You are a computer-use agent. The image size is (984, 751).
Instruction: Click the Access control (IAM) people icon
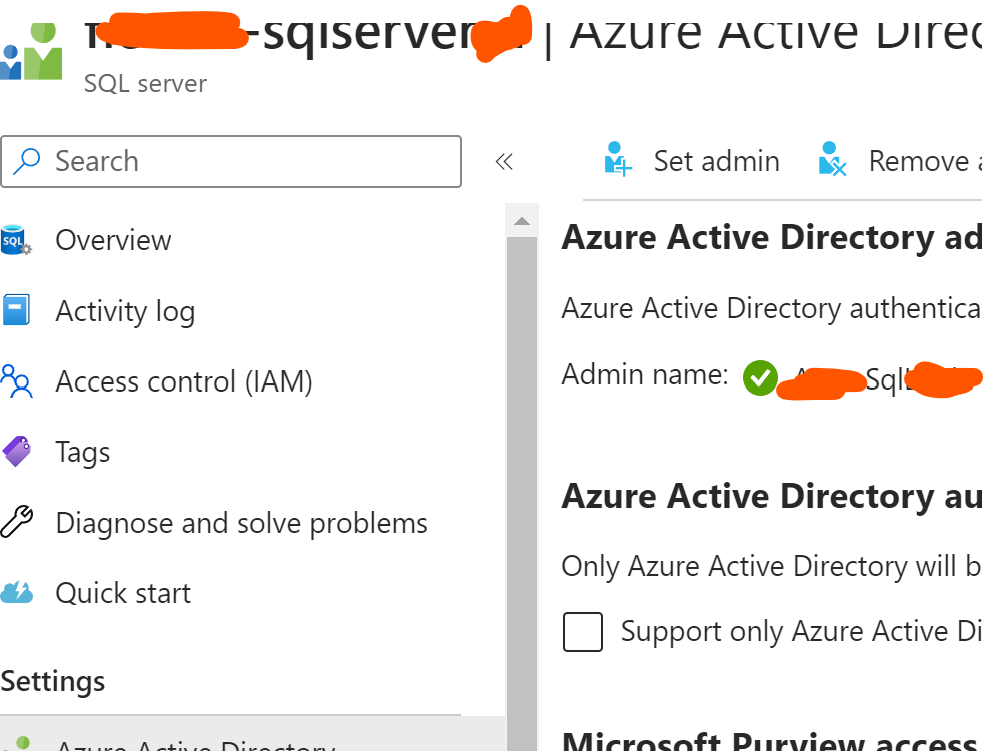[16, 382]
